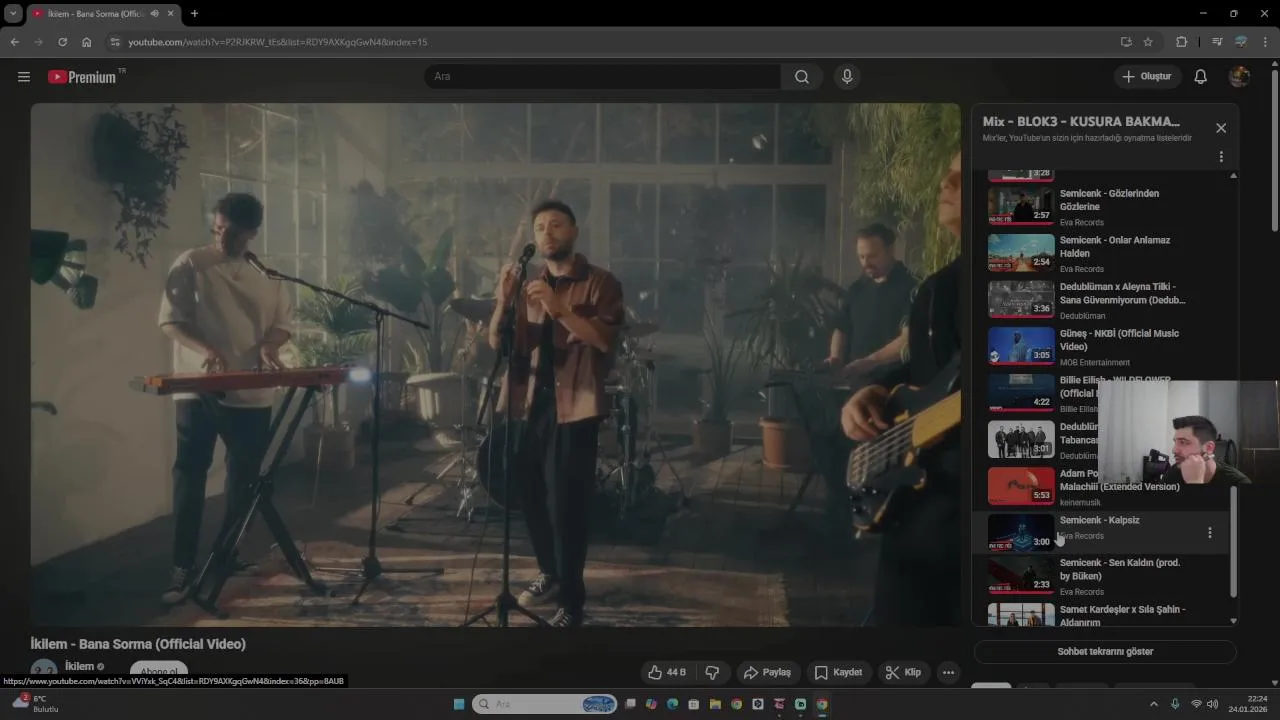Open browser extensions puzzle icon
1280x720 pixels.
pos(1181,42)
